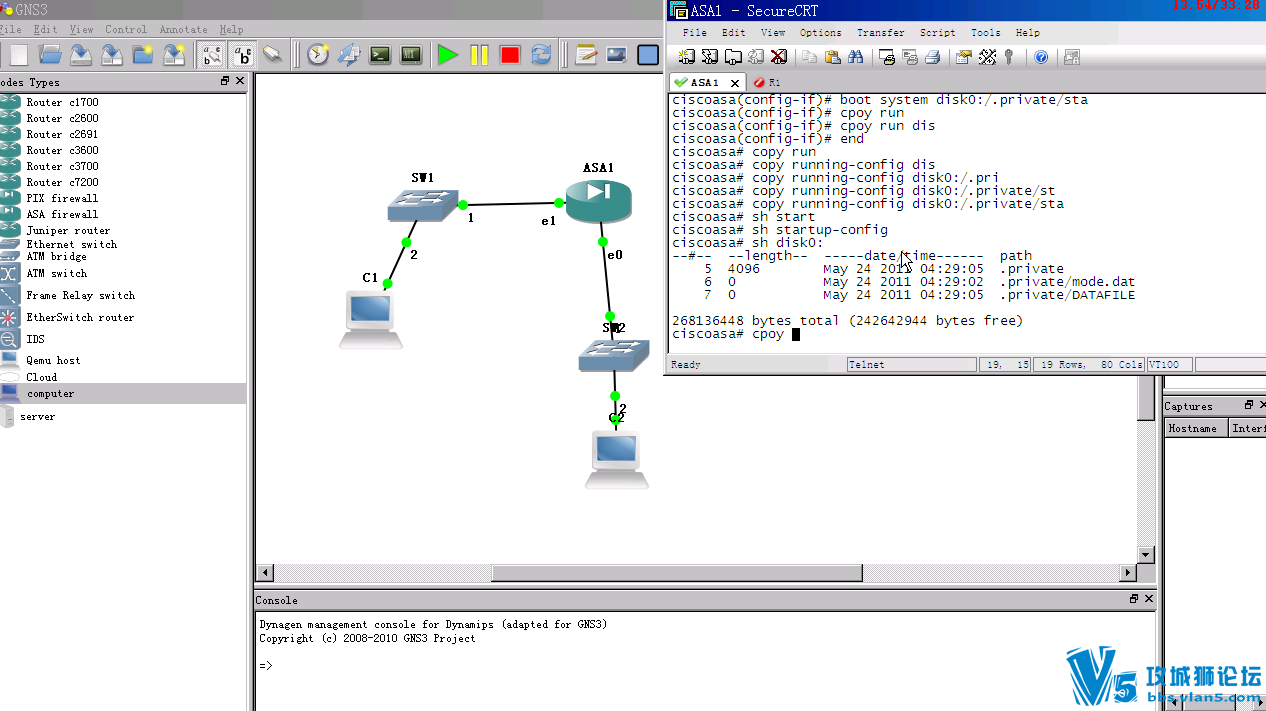Click GNS3 Save topology icon

81,55
